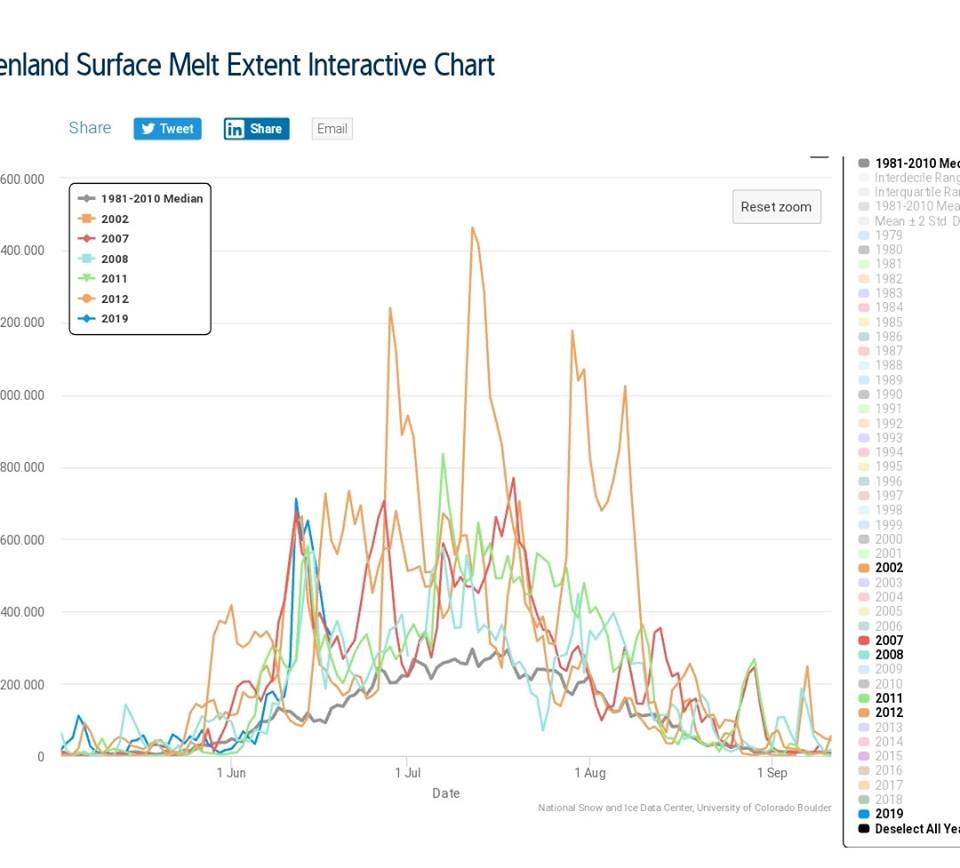
Task: Enable the 1979 series in the year list
Action: pos(888,236)
